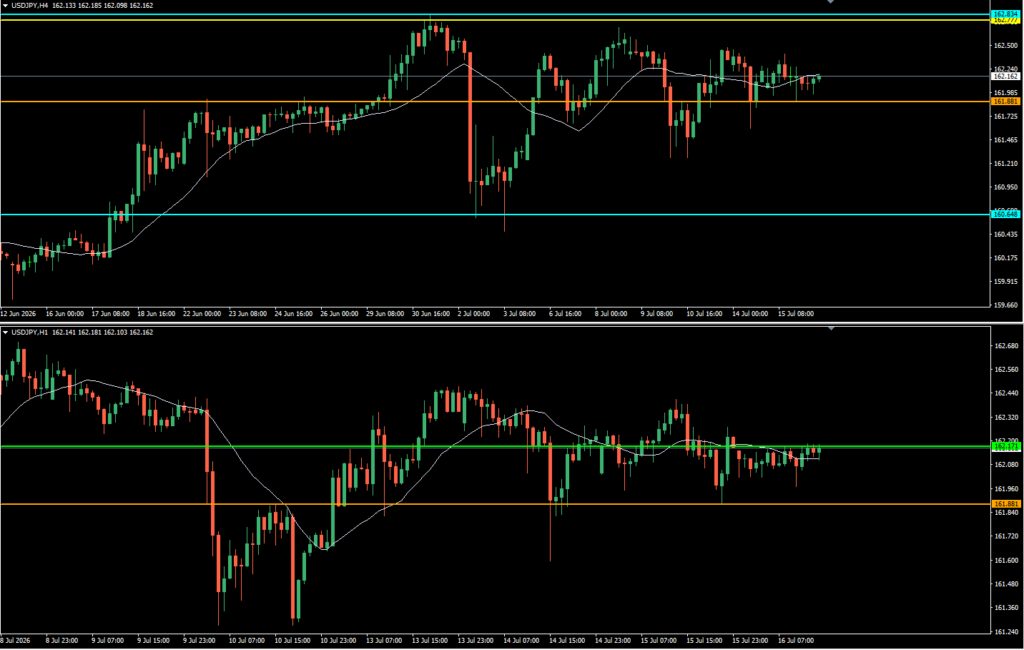1024x650 pixels.
Task: Select the orange 161.881 label on the H1 chart
Action: click(x=1006, y=504)
